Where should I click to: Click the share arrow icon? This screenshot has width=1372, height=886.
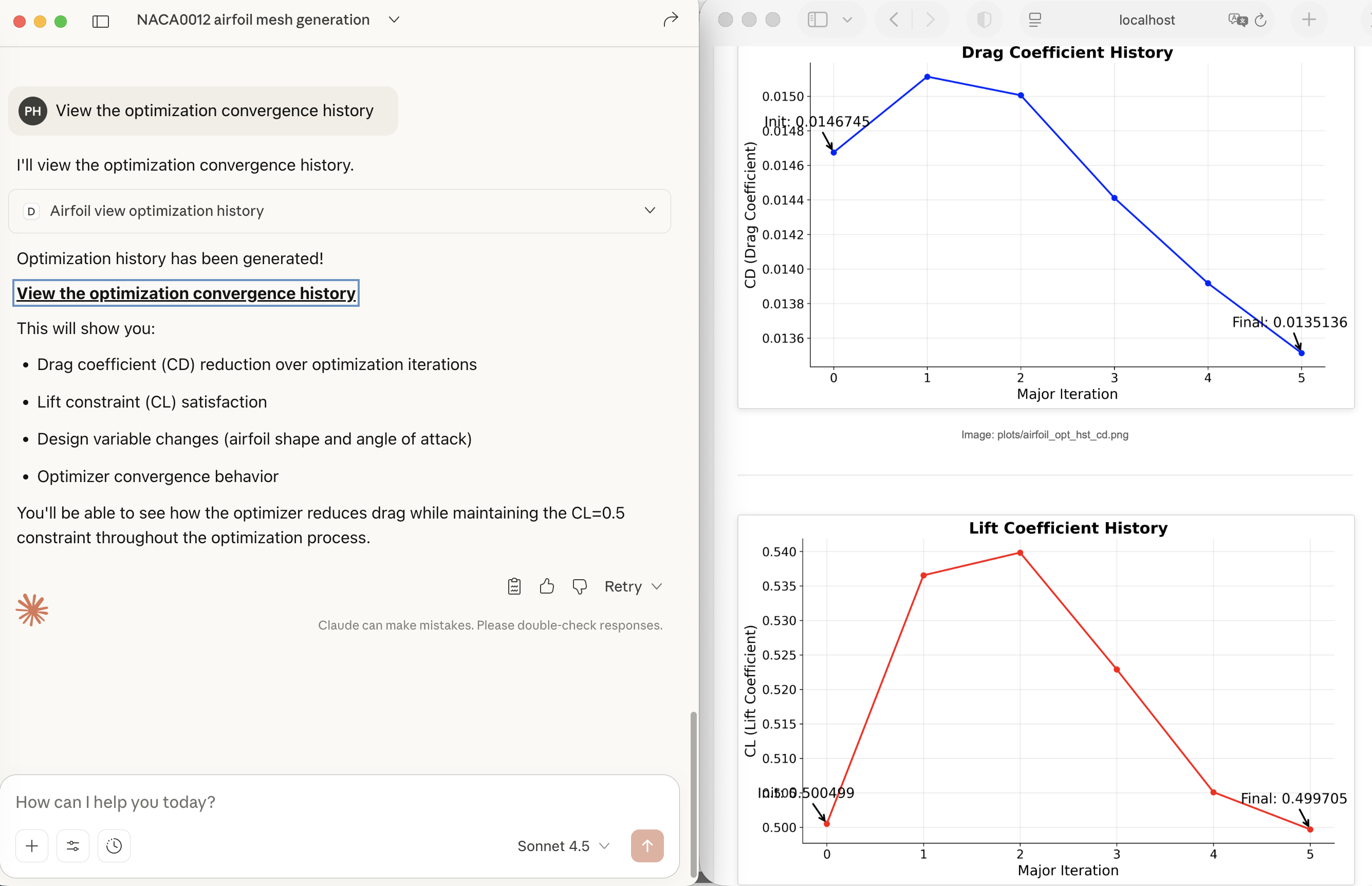(x=671, y=20)
